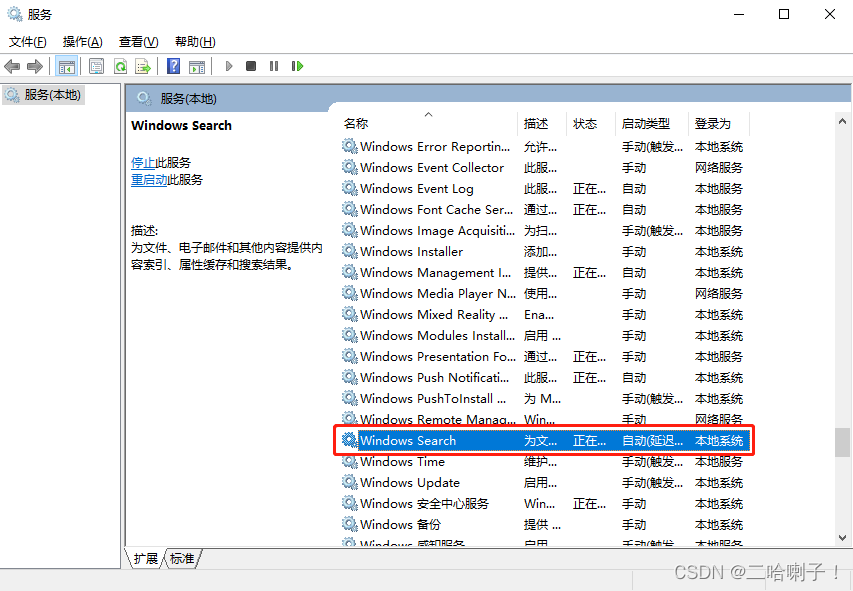The image size is (853, 591).
Task: Sort by the 名称 column header
Action: click(428, 124)
